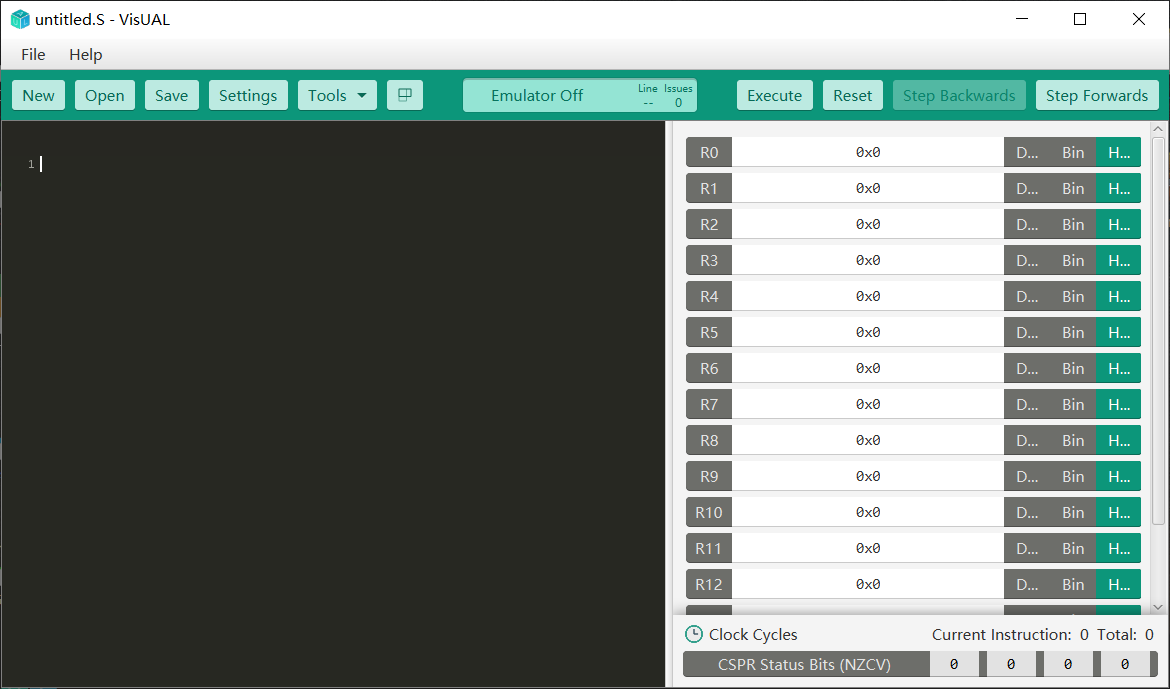The height and width of the screenshot is (689, 1170).
Task: Click the register panel scrollbar thumb
Action: pyautogui.click(x=1158, y=330)
